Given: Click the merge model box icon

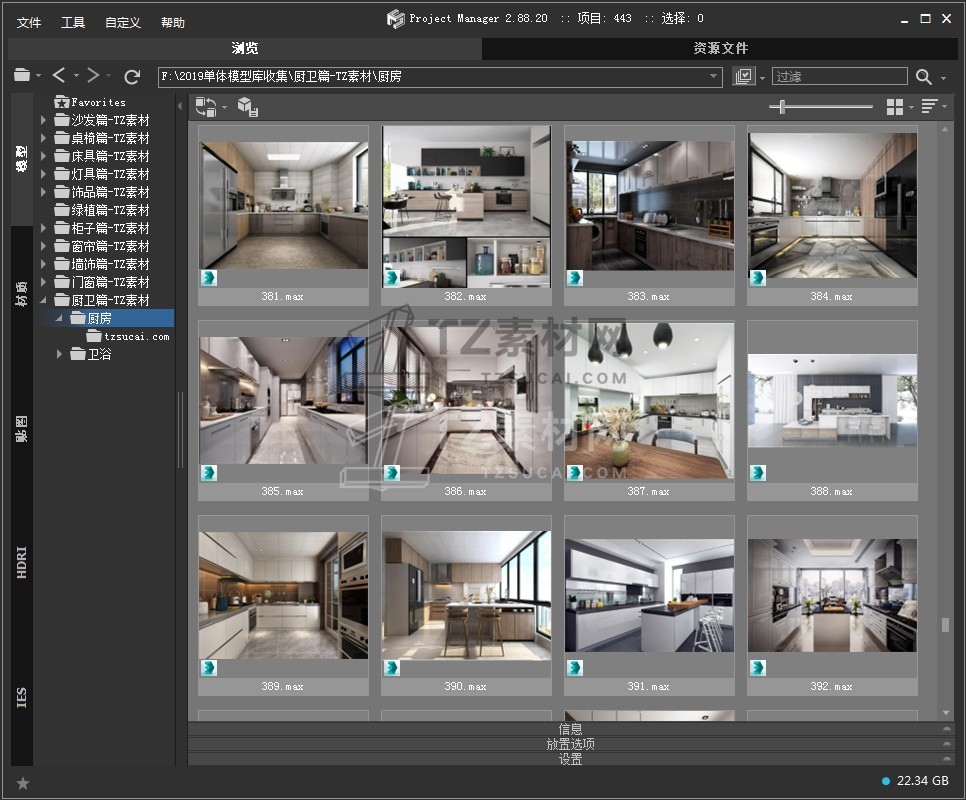Looking at the screenshot, I should [247, 106].
